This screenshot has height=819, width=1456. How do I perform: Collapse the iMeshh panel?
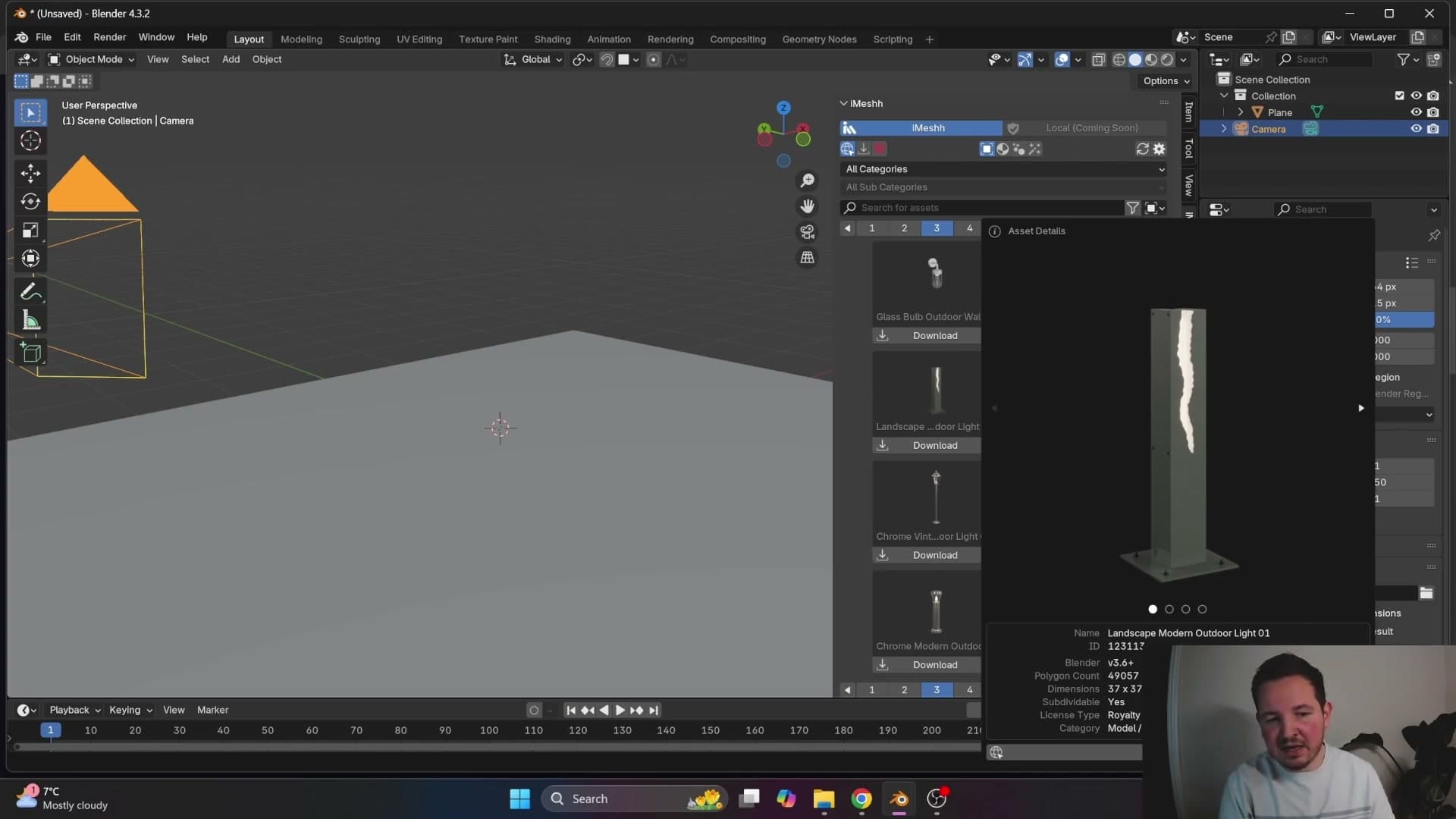click(843, 103)
